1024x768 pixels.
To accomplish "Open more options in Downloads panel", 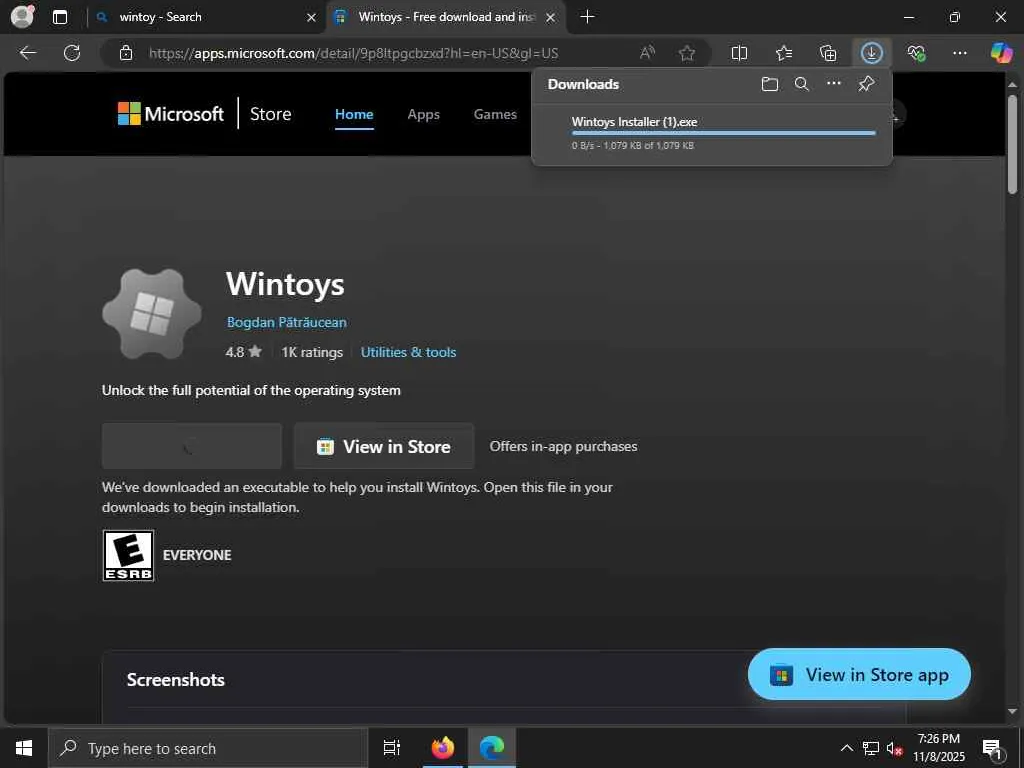I will coord(834,84).
